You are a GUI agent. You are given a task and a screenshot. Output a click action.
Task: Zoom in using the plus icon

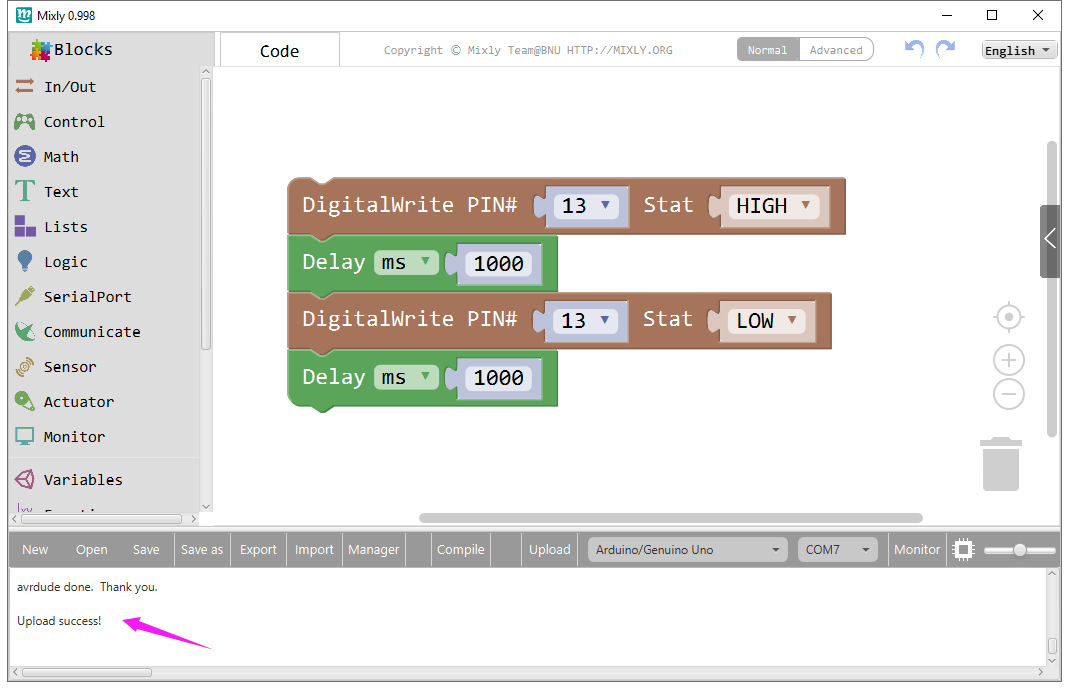1009,360
